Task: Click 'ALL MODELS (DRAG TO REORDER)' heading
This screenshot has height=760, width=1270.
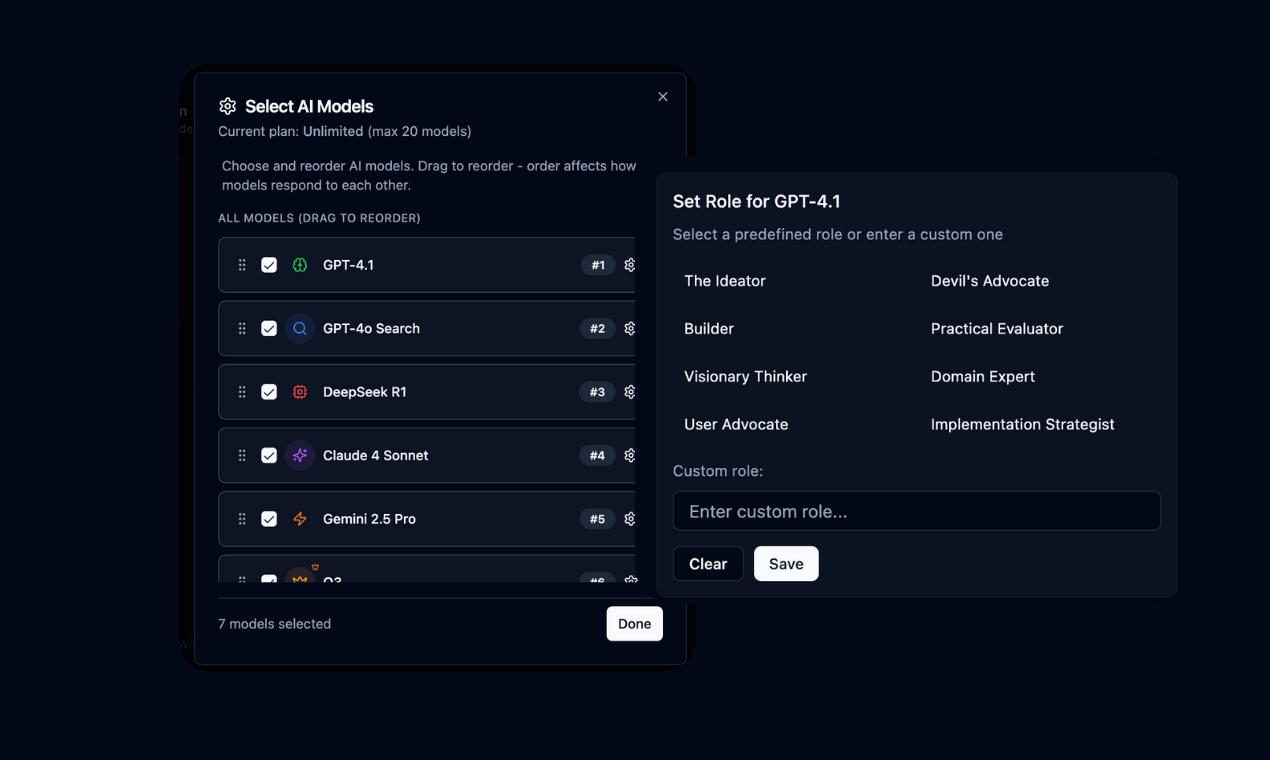Action: [319, 218]
